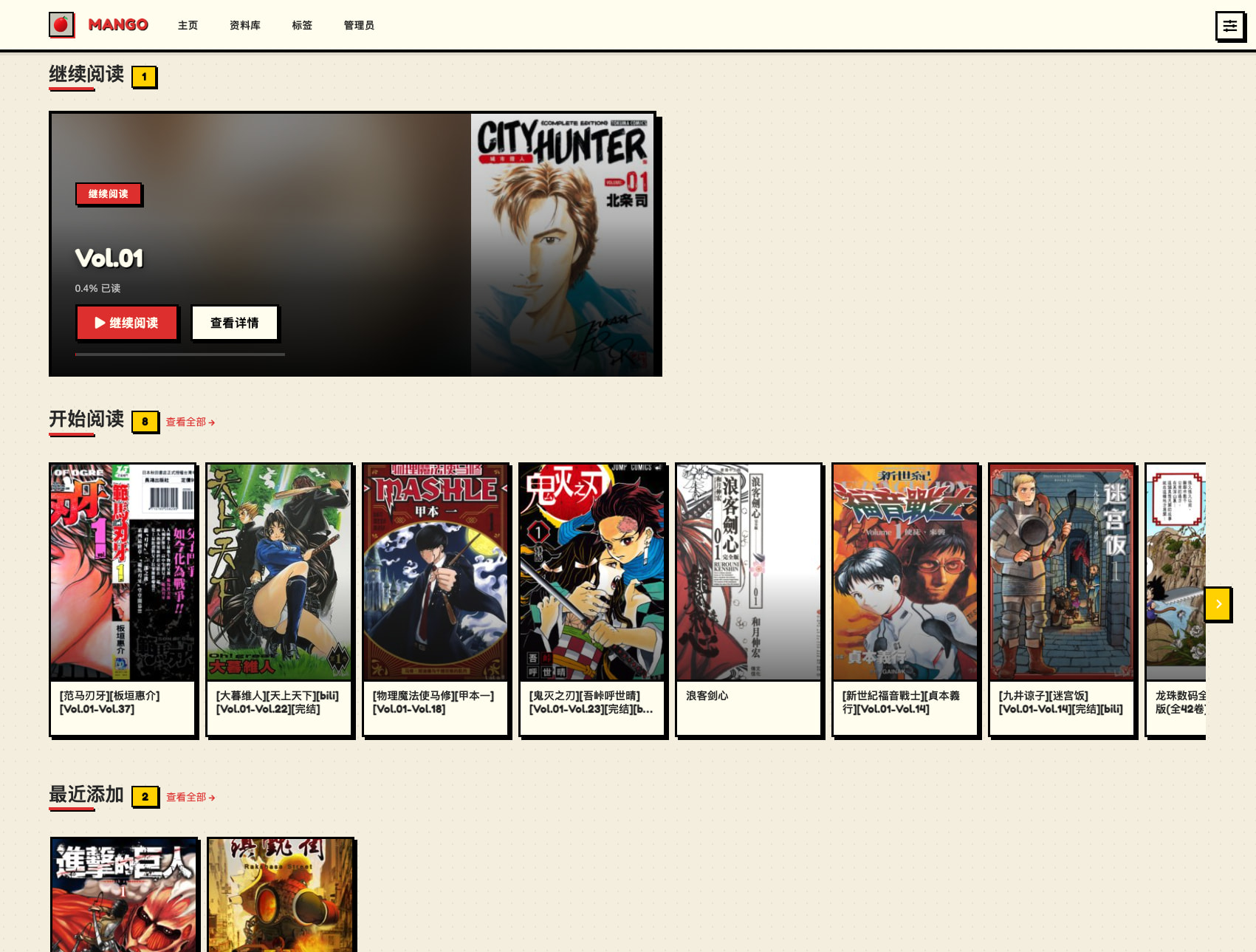Open the 迷宫饭 manga cover
This screenshot has width=1256, height=952.
[x=1062, y=572]
